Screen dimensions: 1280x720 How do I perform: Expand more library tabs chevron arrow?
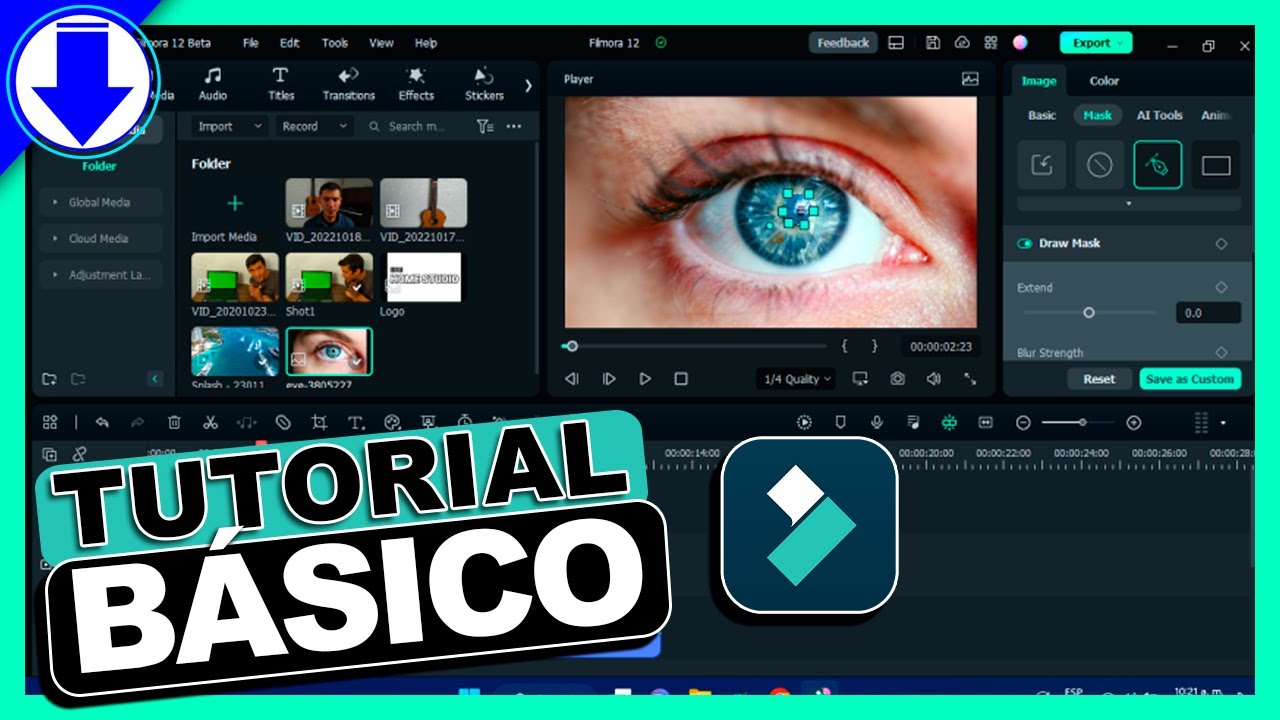coord(528,85)
